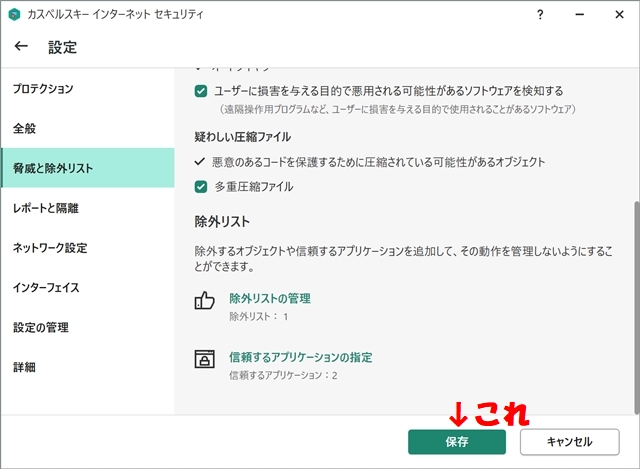Viewport: 640px width, 469px height.
Task: Open the 全般 settings section
Action: [x=25, y=129]
